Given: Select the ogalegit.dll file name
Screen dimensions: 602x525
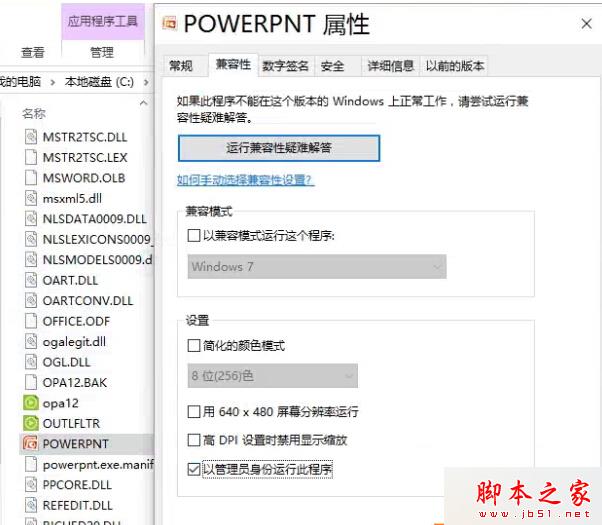Looking at the screenshot, I should click(x=74, y=341).
